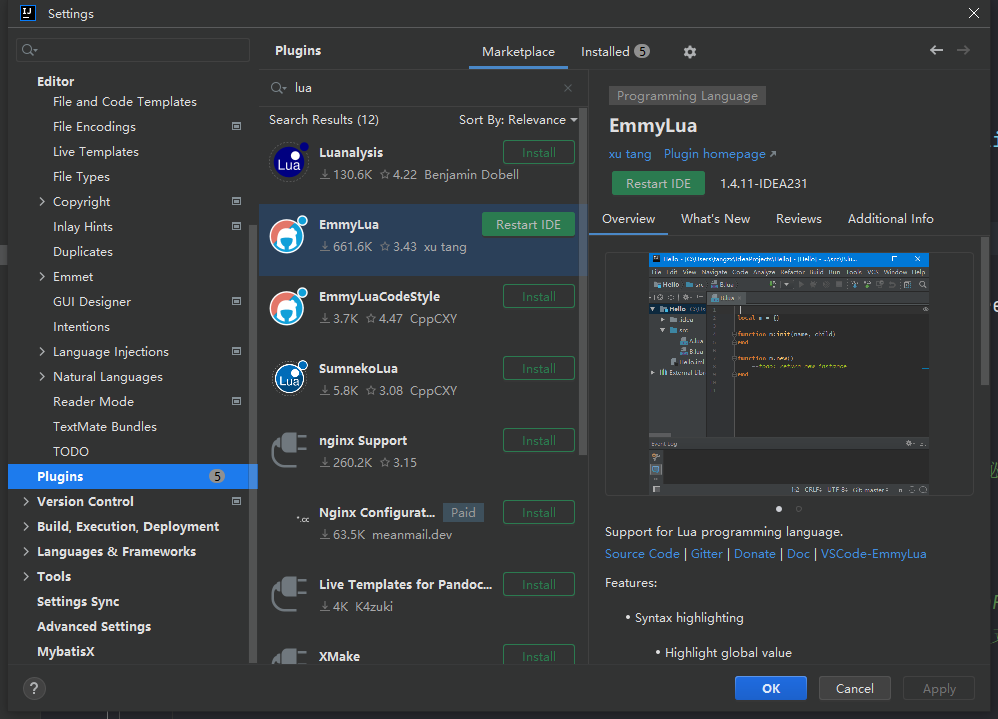
Task: Click the SumnekoLua plugin icon
Action: tap(289, 379)
